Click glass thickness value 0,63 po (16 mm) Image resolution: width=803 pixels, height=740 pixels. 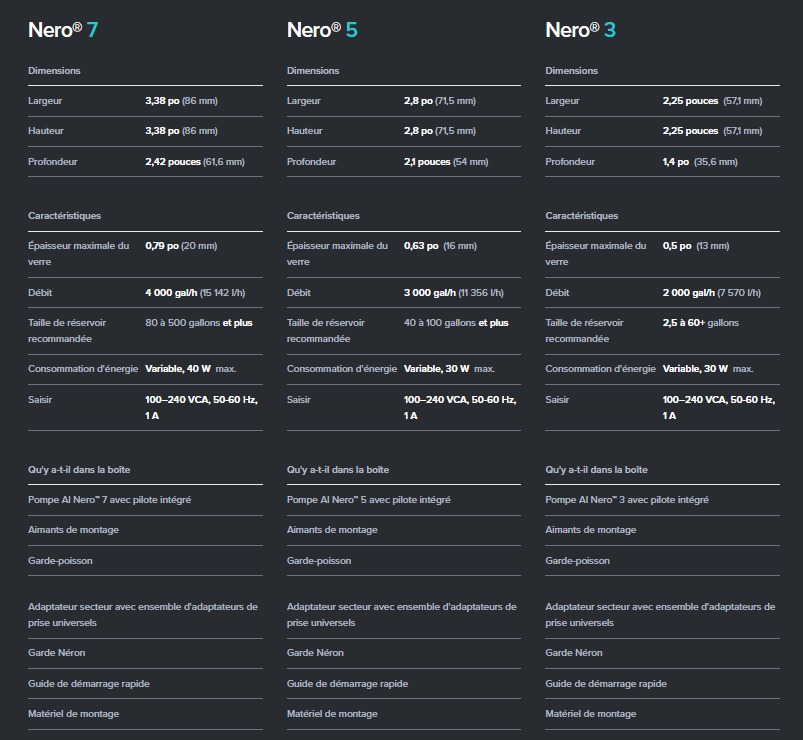point(440,246)
